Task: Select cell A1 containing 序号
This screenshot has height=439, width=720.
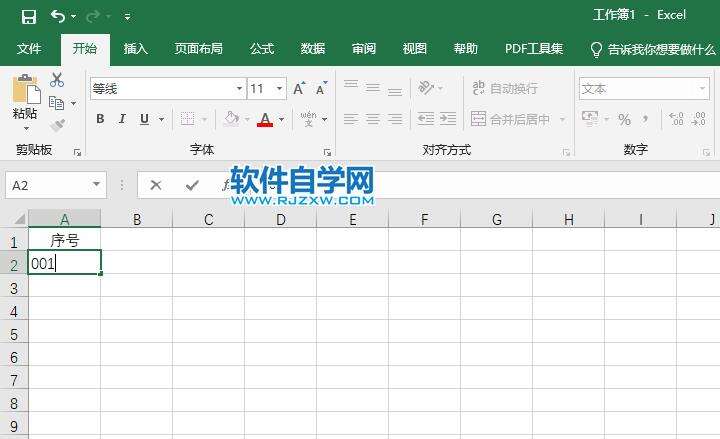Action: click(x=64, y=240)
